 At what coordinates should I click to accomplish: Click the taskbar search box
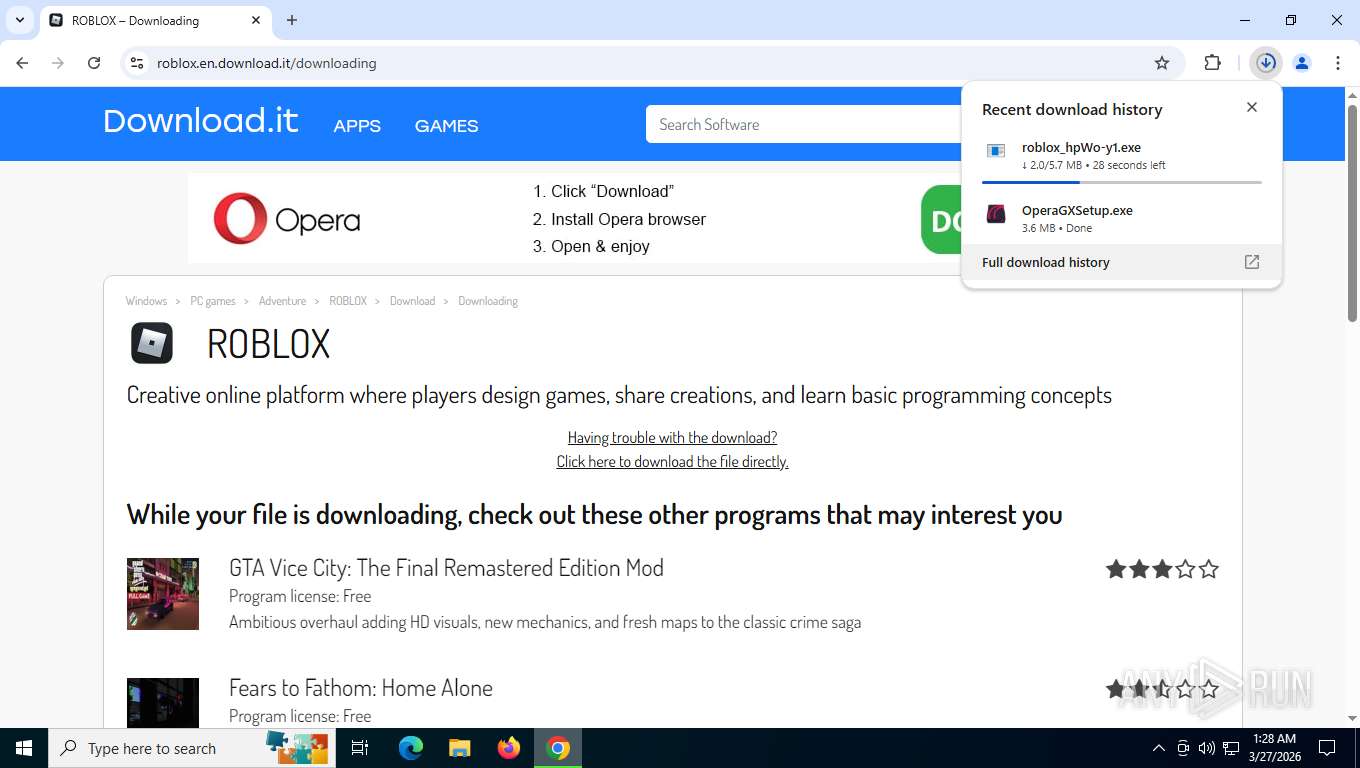pyautogui.click(x=190, y=748)
